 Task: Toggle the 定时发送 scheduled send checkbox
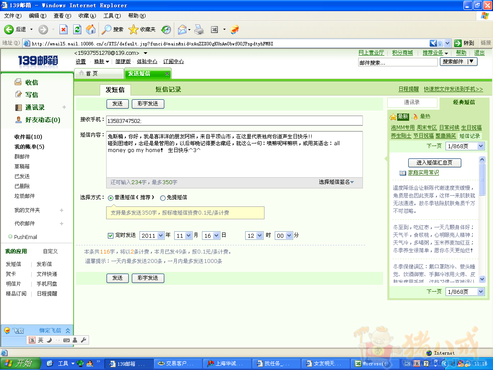coord(111,236)
